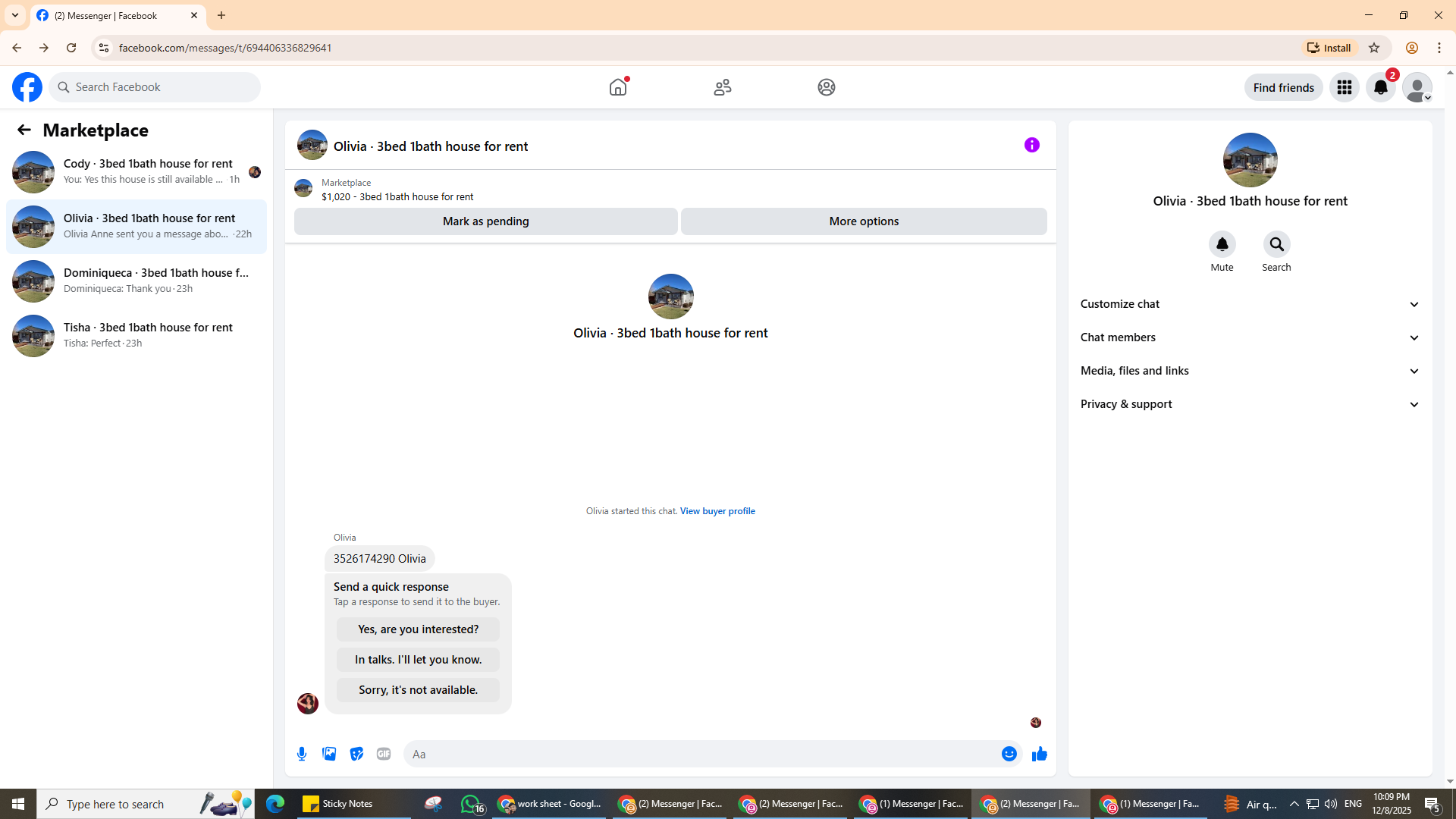Click Install app button in address bar

click(1329, 48)
